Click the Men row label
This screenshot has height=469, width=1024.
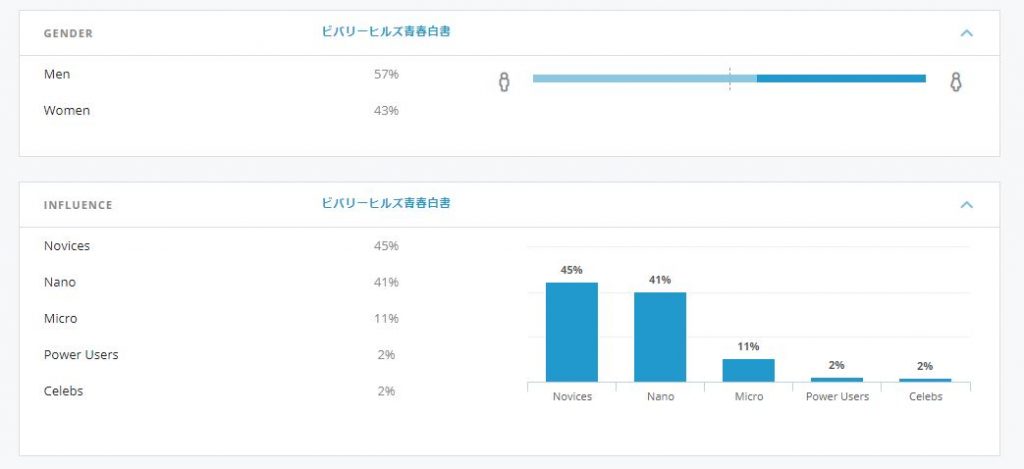click(57, 74)
